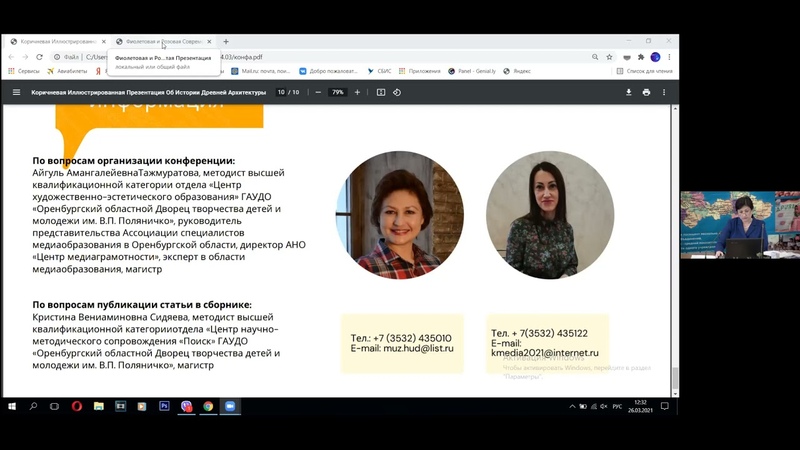Click the page number field showing 10
The width and height of the screenshot is (800, 450).
click(281, 92)
